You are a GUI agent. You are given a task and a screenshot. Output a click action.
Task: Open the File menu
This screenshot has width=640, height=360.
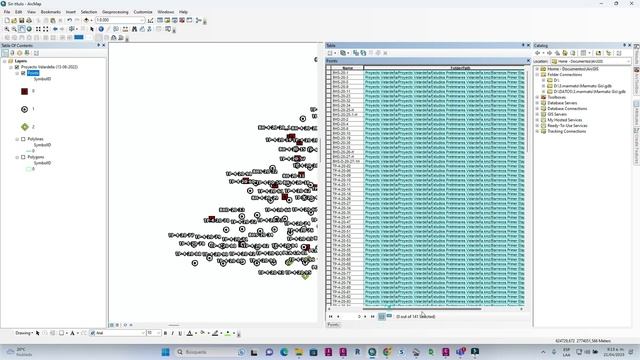[7, 12]
